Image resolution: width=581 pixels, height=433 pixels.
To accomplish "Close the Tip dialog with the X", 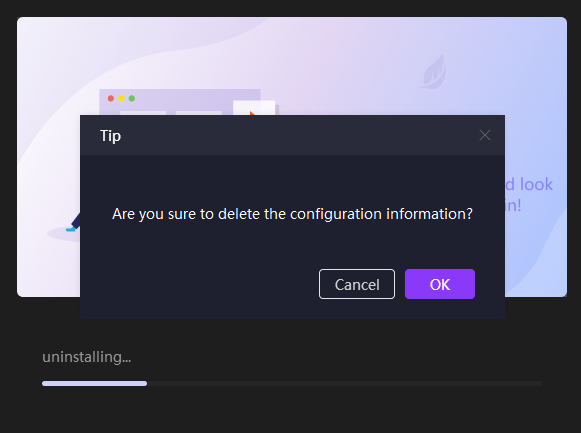I will [485, 135].
